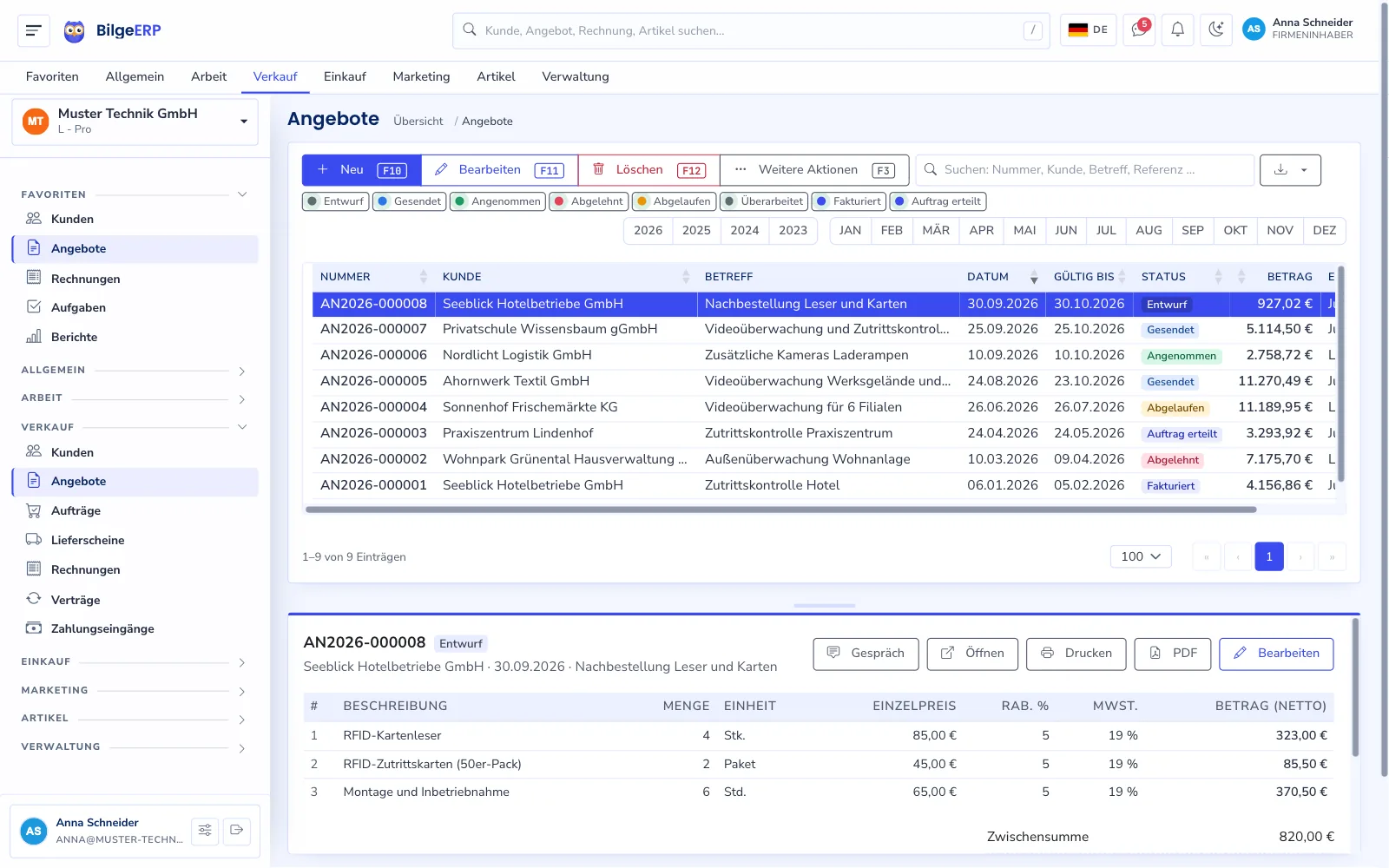Open the notifications bell

tap(1177, 30)
